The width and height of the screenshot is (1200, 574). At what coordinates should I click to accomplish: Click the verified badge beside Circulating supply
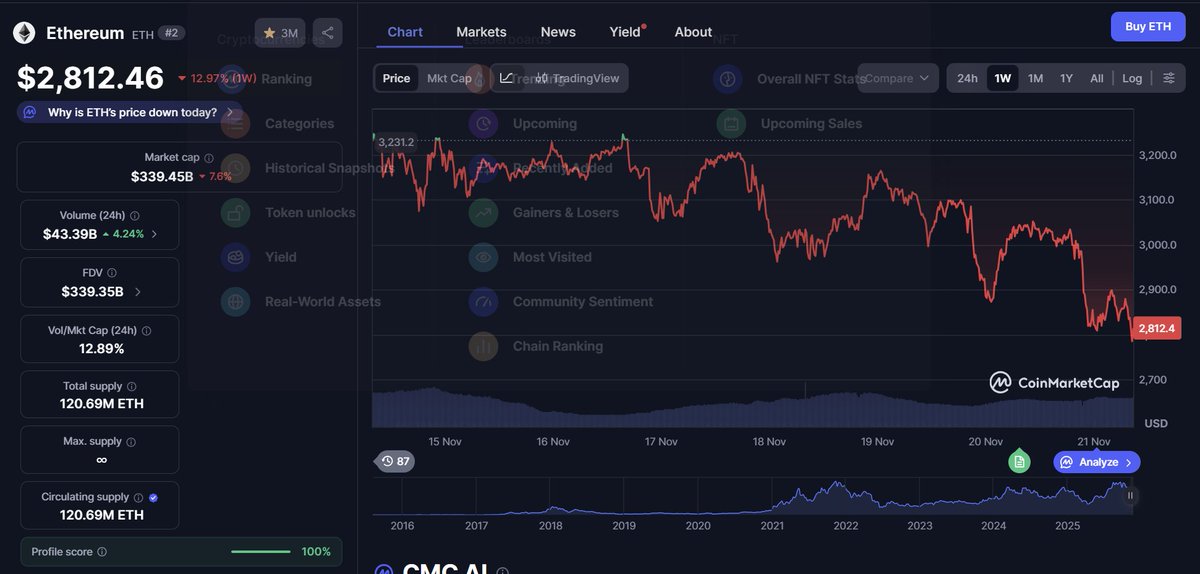click(153, 497)
